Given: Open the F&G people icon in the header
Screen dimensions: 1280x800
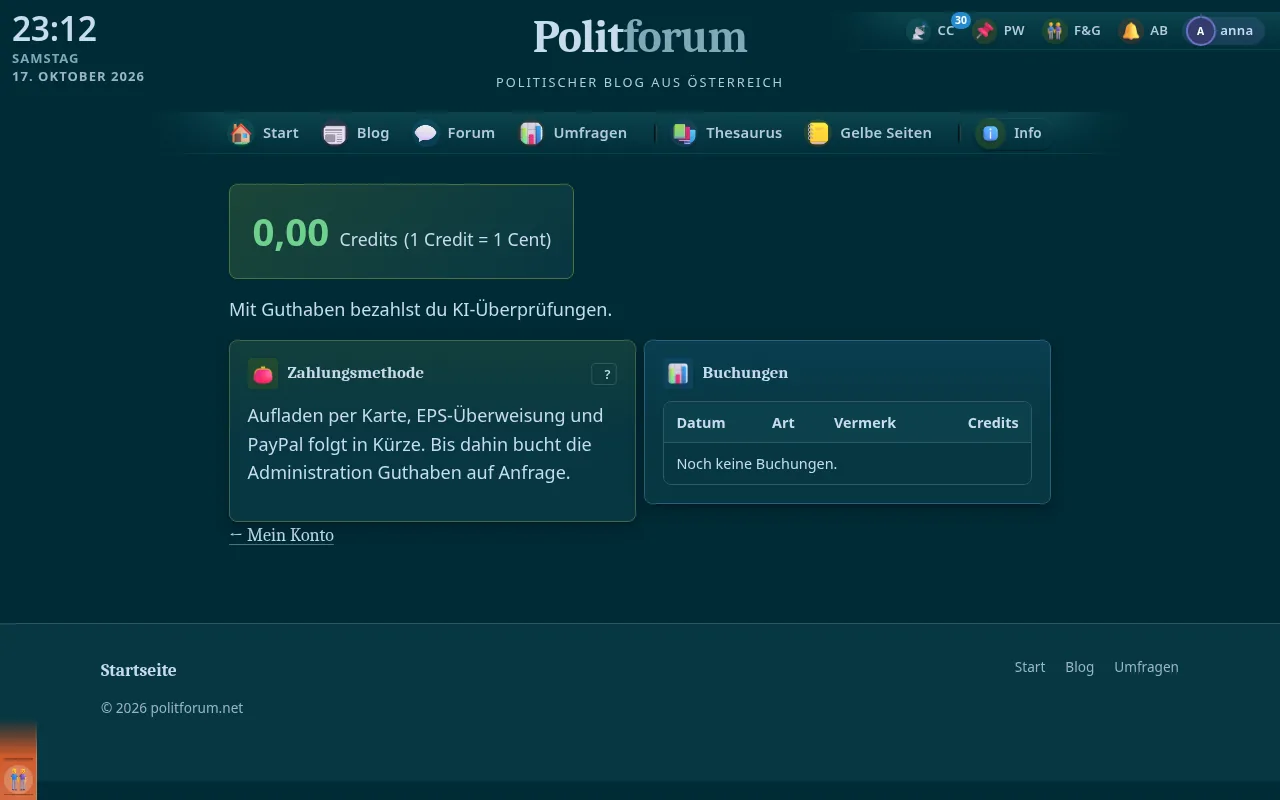Looking at the screenshot, I should (1055, 31).
